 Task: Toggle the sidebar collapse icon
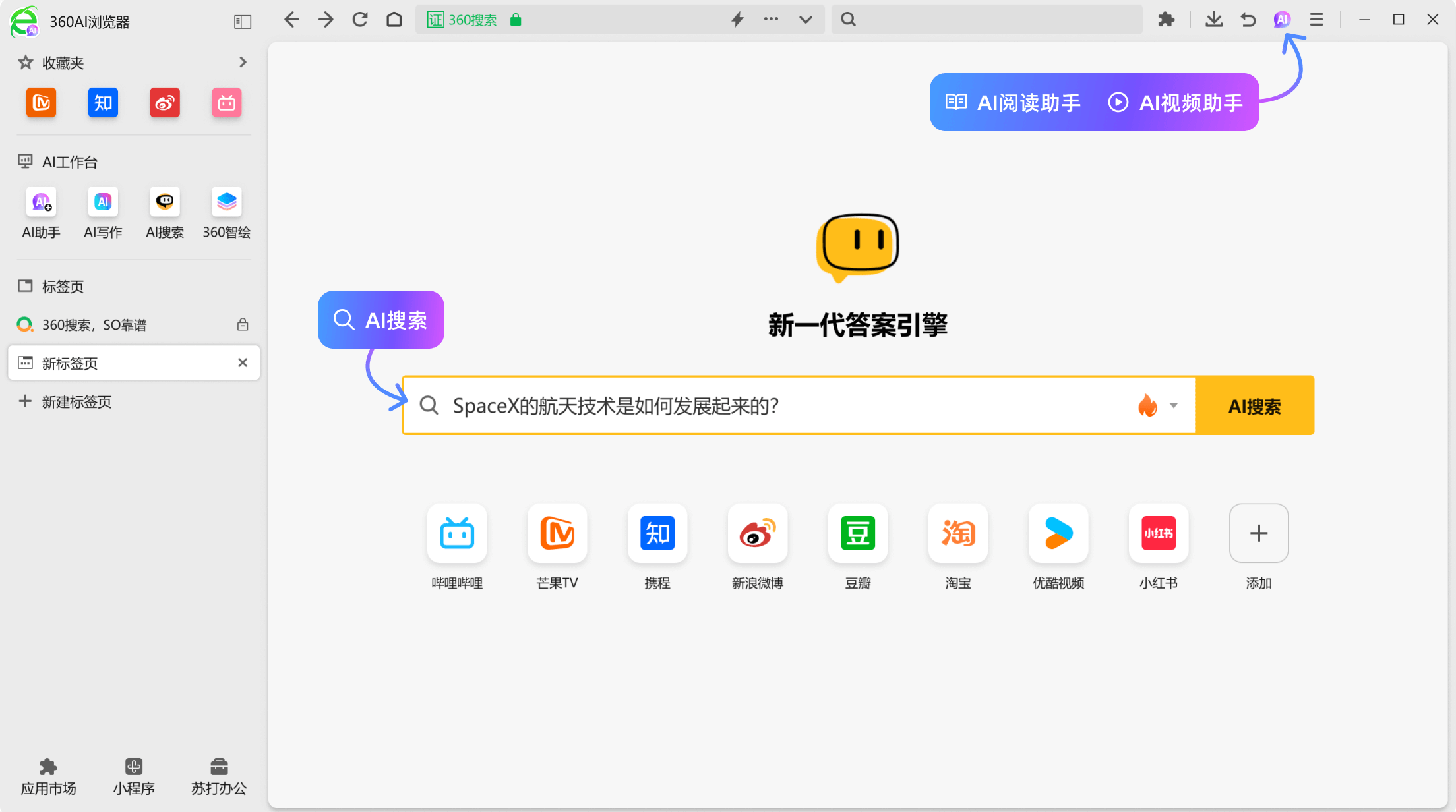click(242, 21)
